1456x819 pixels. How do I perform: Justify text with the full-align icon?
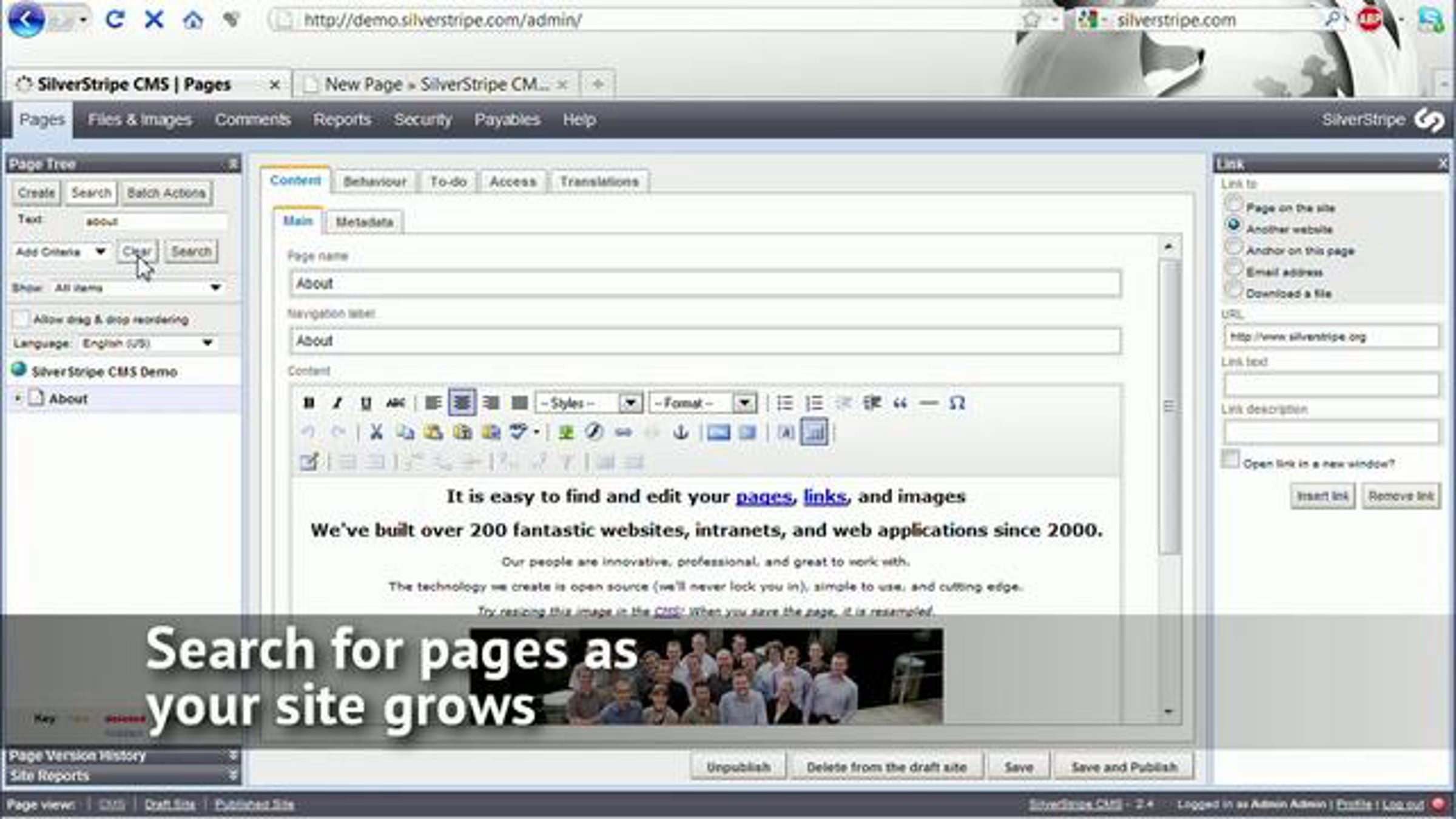tap(520, 403)
